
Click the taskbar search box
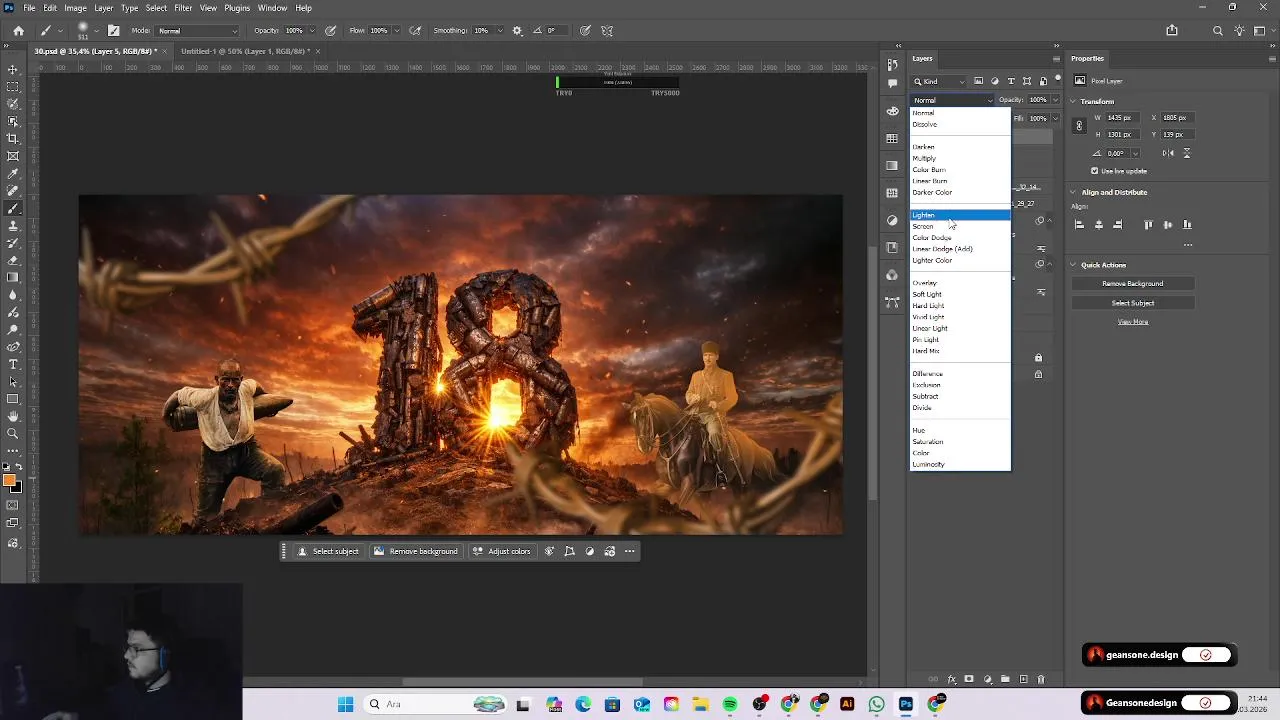coord(434,704)
